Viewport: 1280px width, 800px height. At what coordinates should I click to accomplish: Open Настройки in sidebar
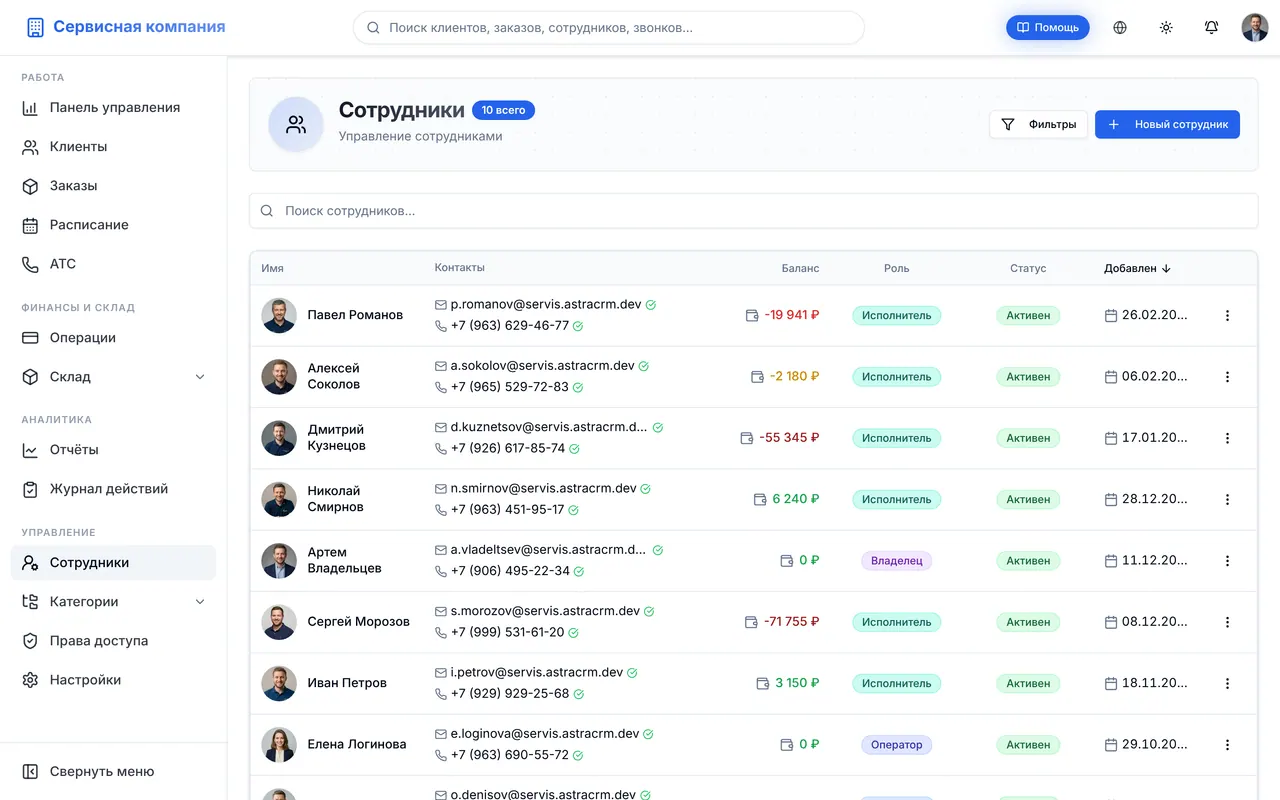click(x=113, y=680)
